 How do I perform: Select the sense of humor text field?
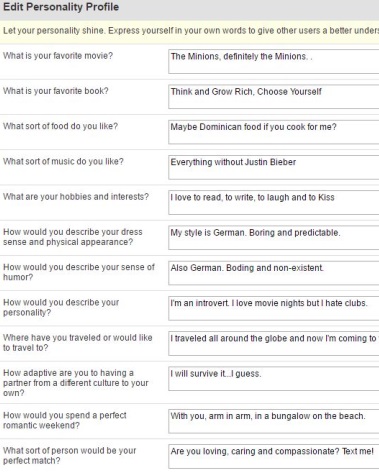[x=274, y=273]
